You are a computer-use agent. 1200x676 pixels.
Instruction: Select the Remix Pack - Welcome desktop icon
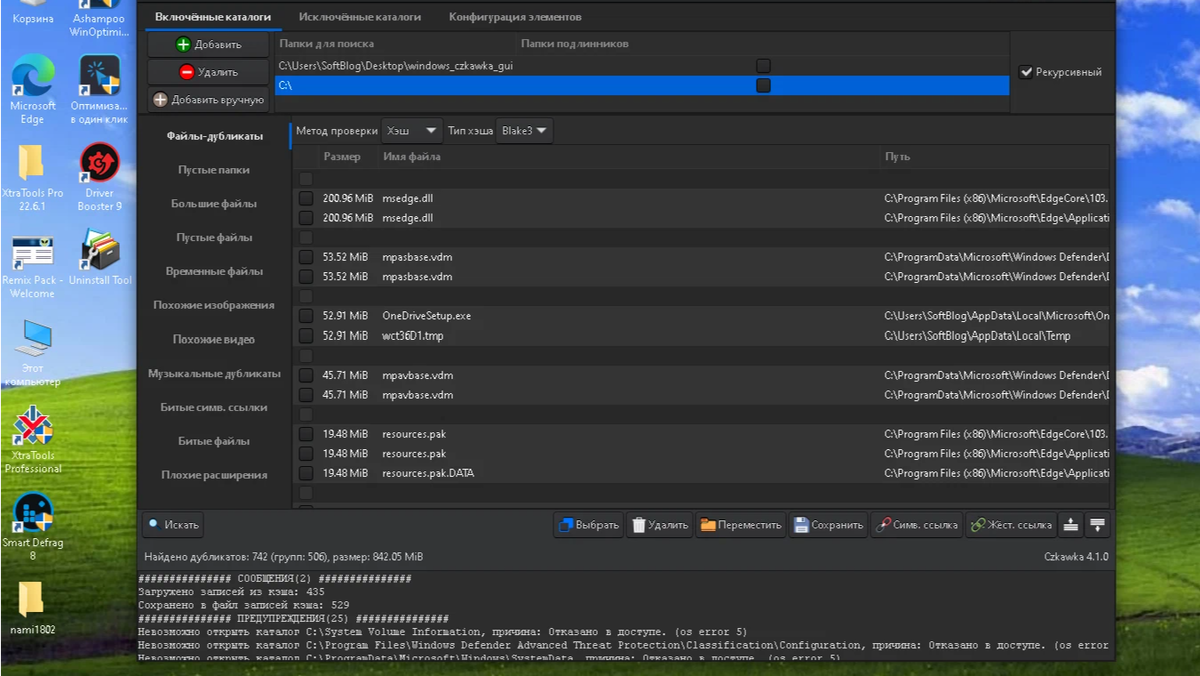coord(32,266)
